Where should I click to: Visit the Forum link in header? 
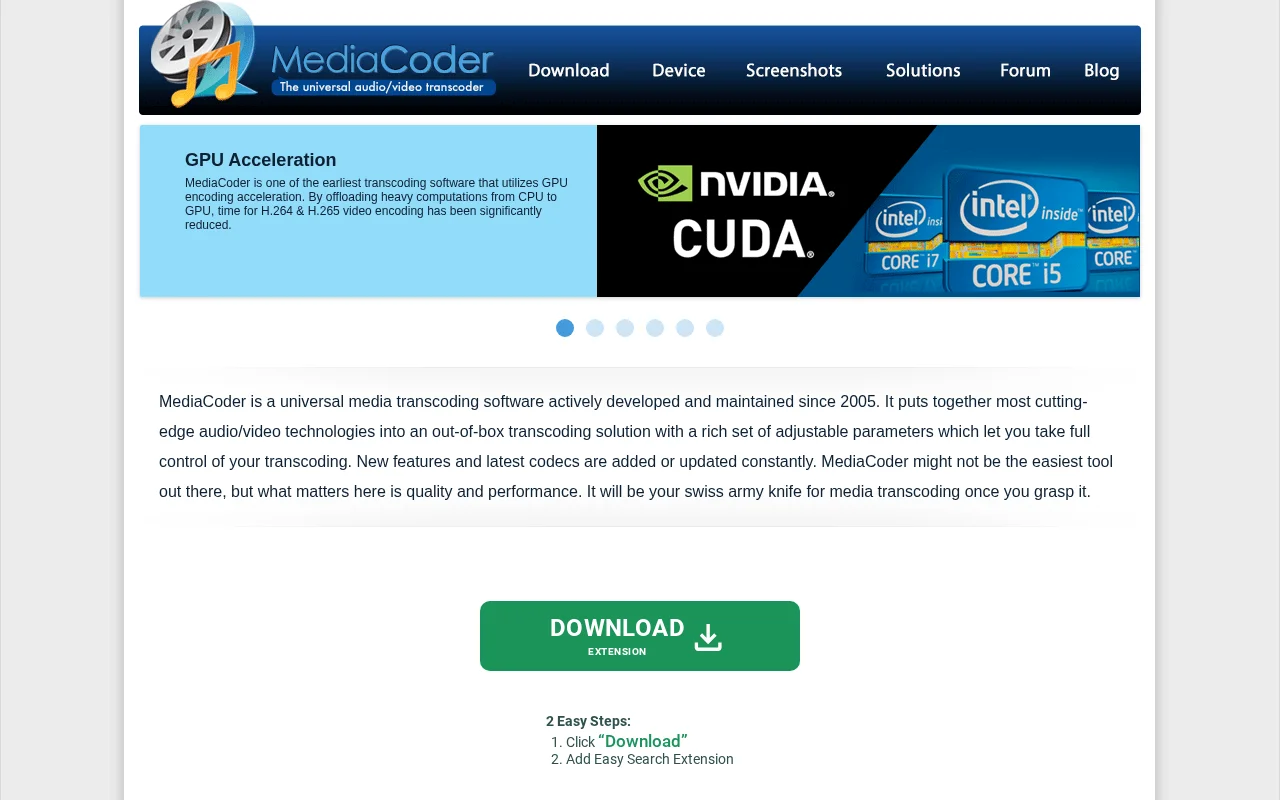[1025, 70]
